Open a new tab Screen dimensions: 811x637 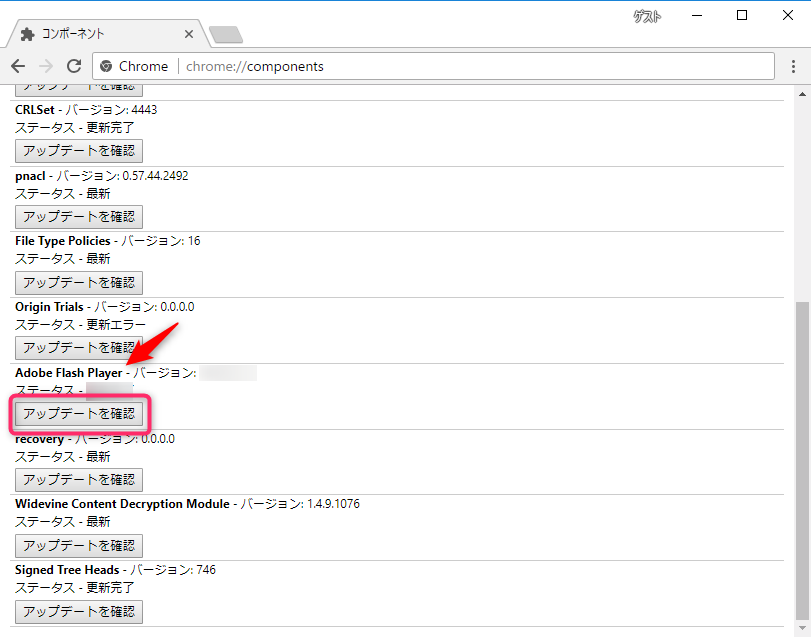226,35
